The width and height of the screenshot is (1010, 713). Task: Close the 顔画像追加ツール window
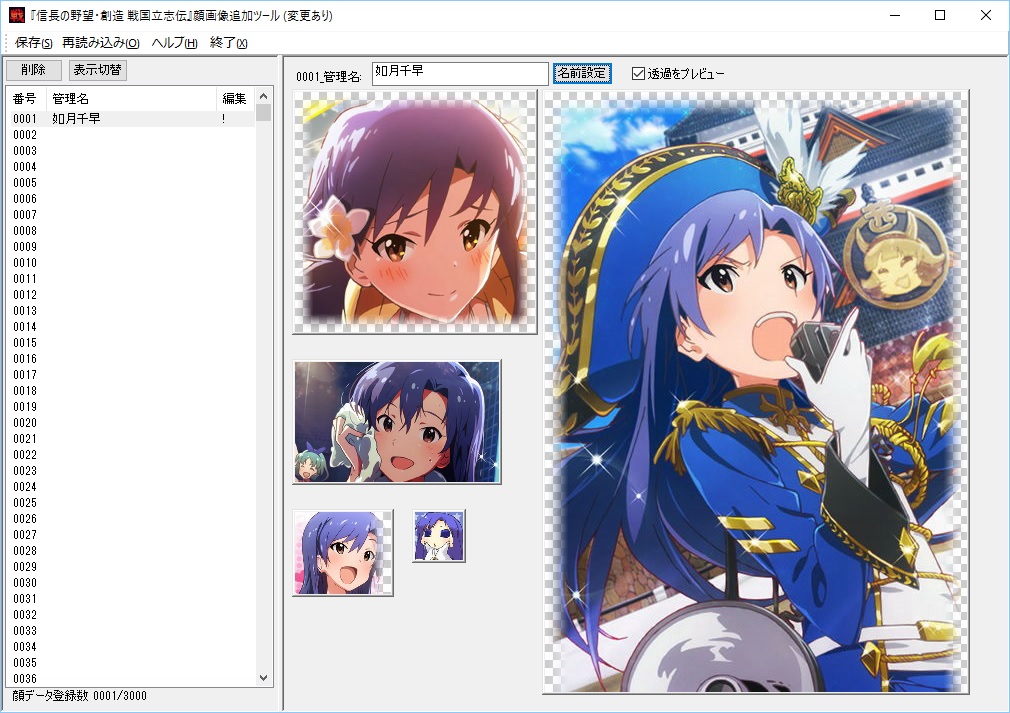[x=986, y=15]
